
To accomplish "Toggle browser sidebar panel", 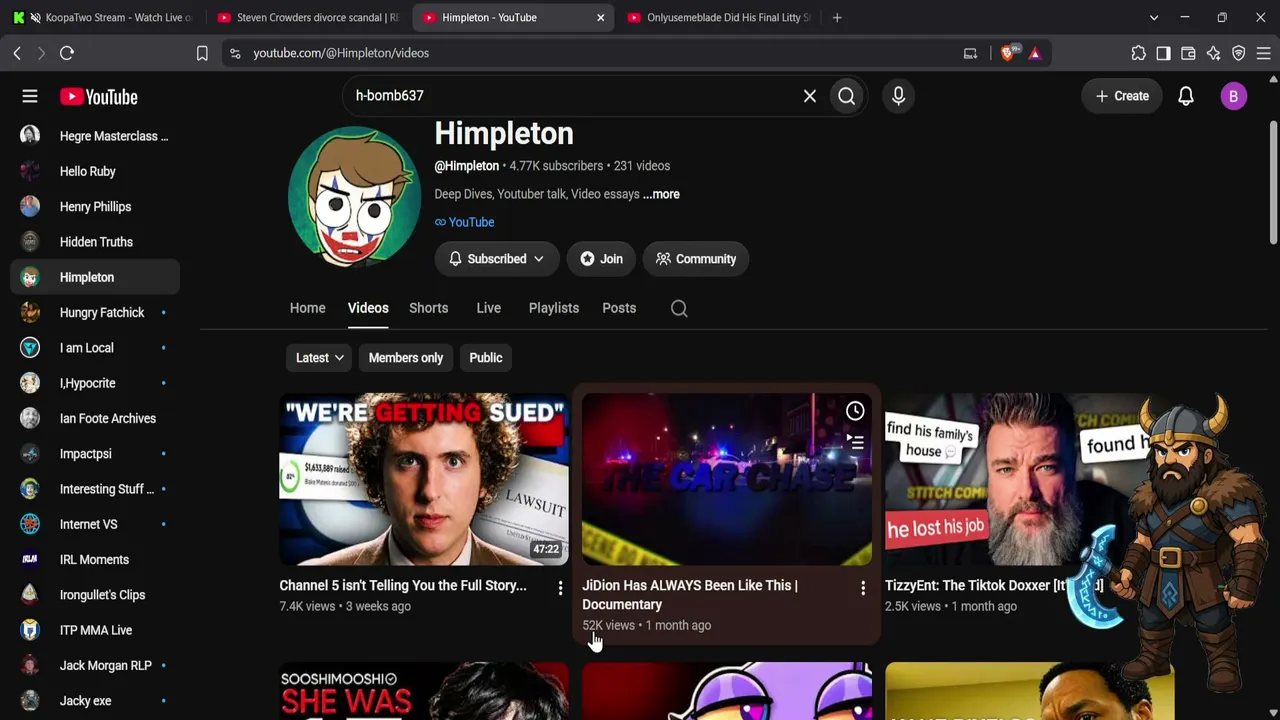I will (x=1163, y=53).
